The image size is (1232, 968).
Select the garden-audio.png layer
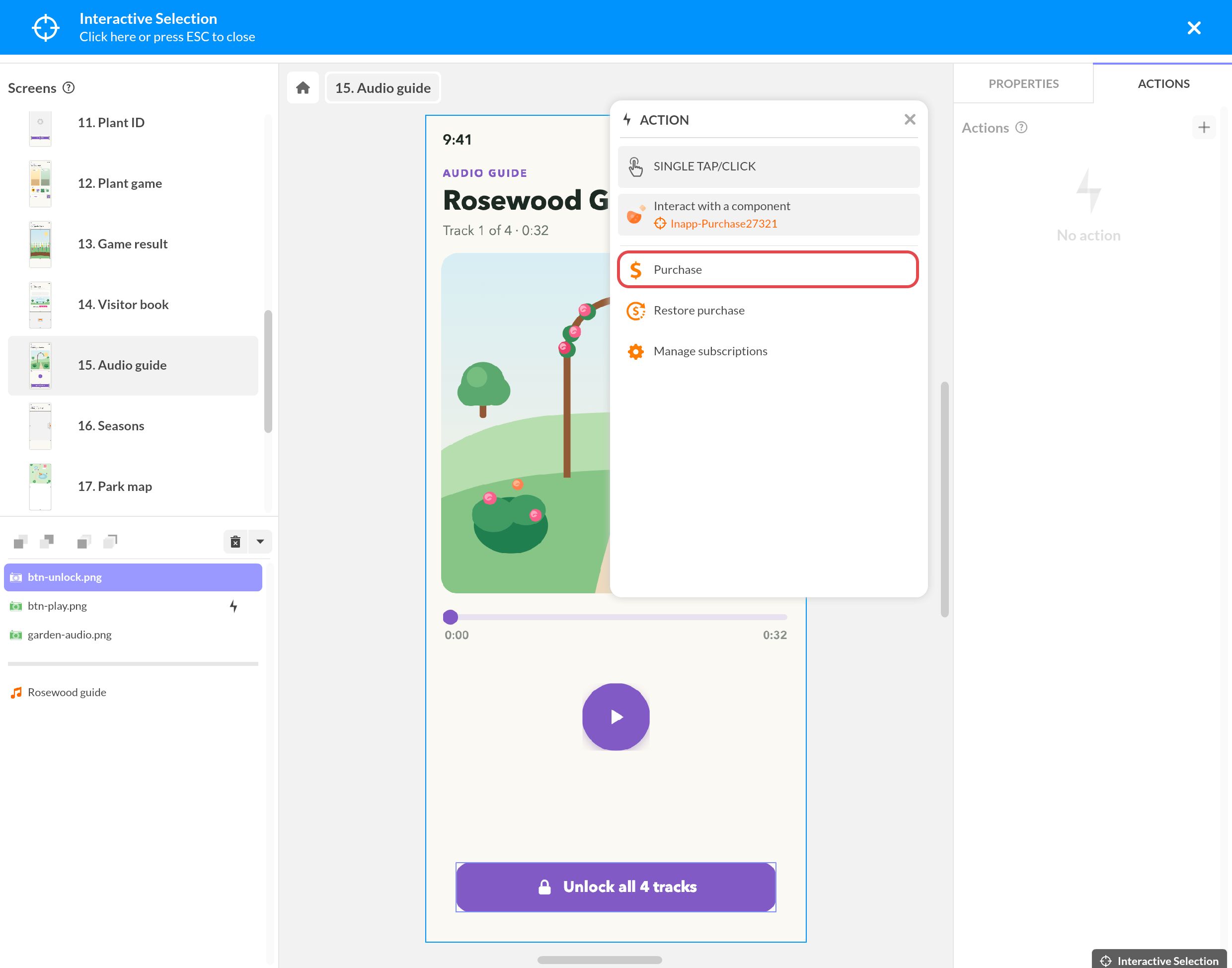(133, 636)
